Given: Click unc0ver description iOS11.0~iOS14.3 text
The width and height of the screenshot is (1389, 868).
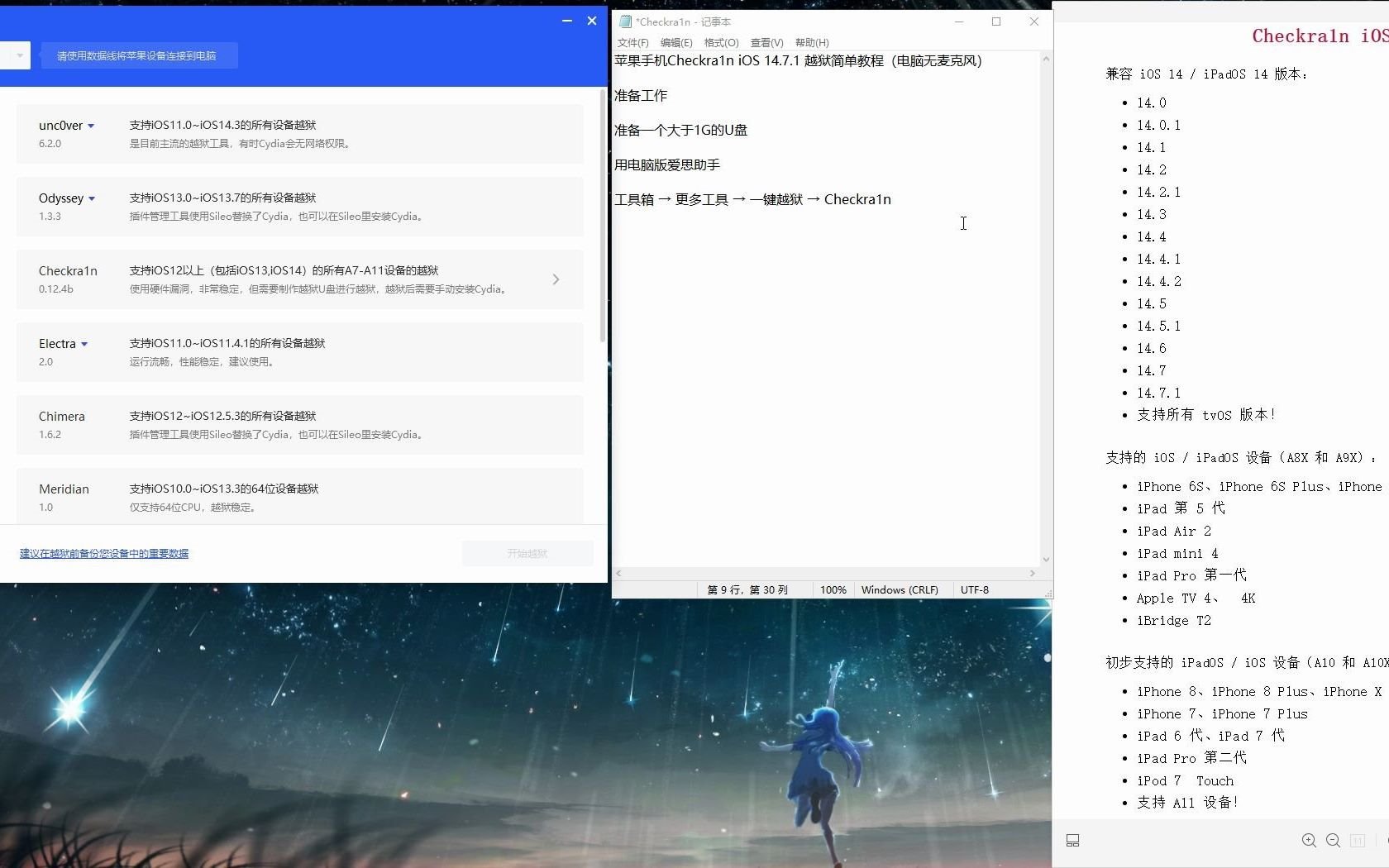Looking at the screenshot, I should 222,126.
